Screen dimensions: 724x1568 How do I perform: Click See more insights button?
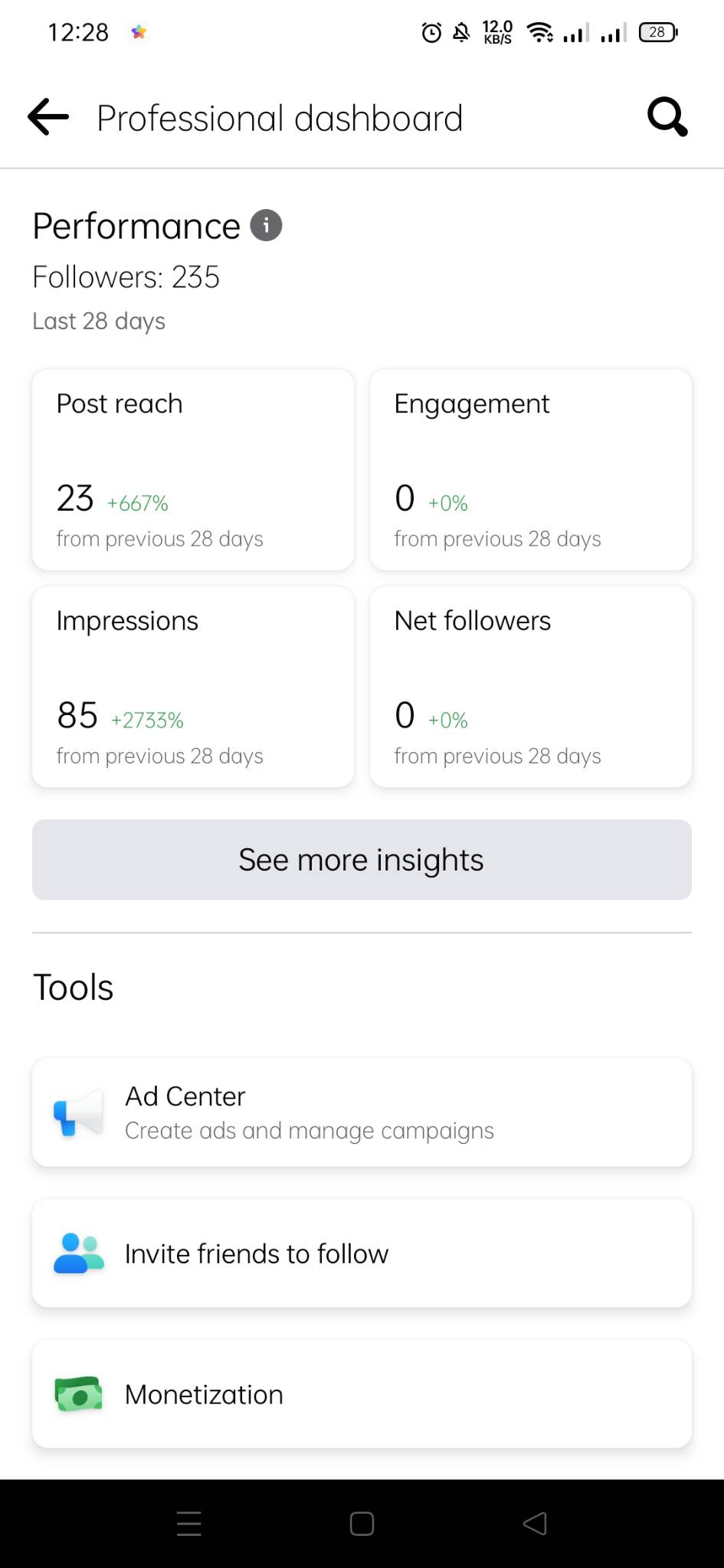point(362,860)
